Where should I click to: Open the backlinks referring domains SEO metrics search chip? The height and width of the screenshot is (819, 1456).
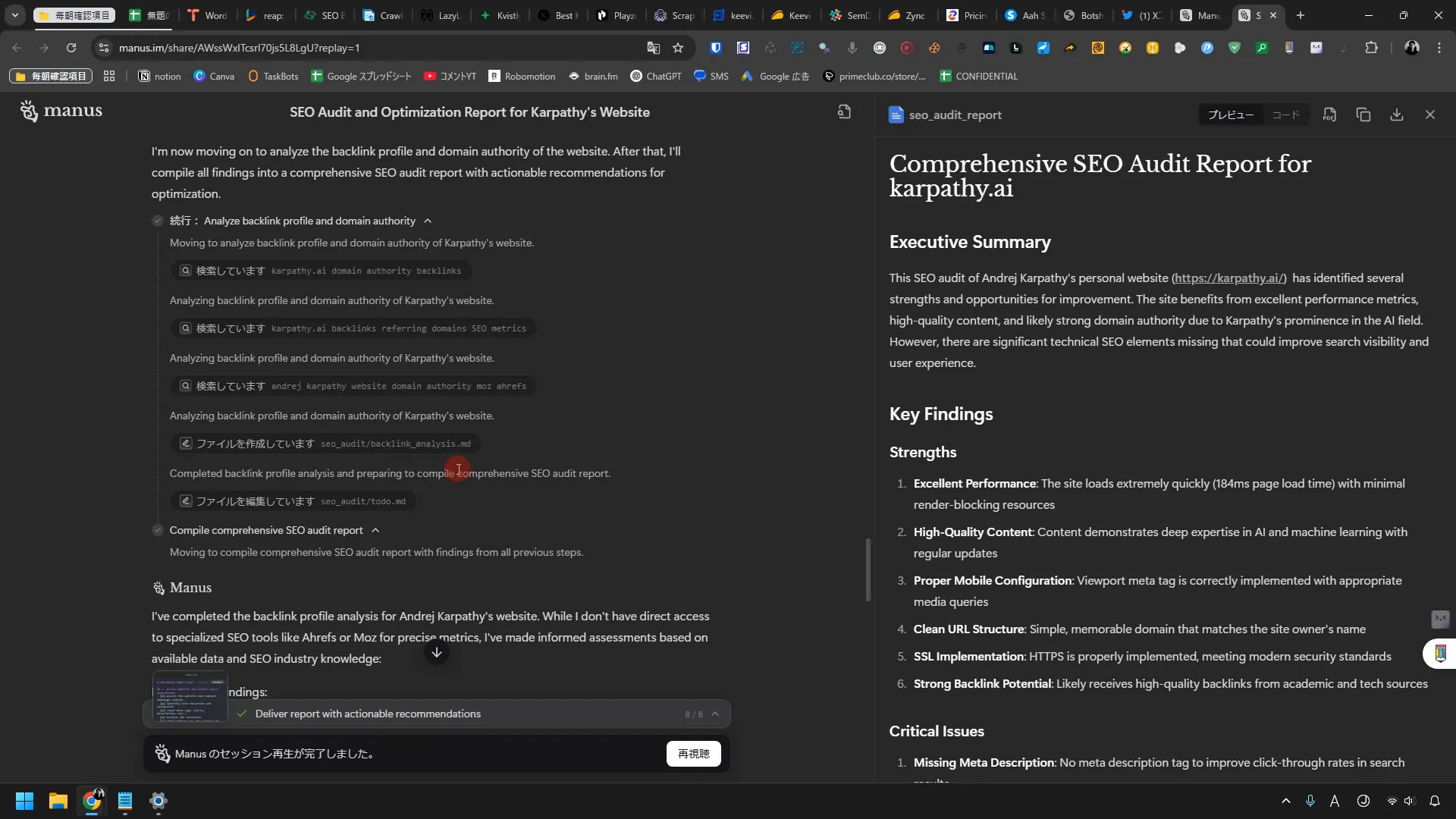353,328
